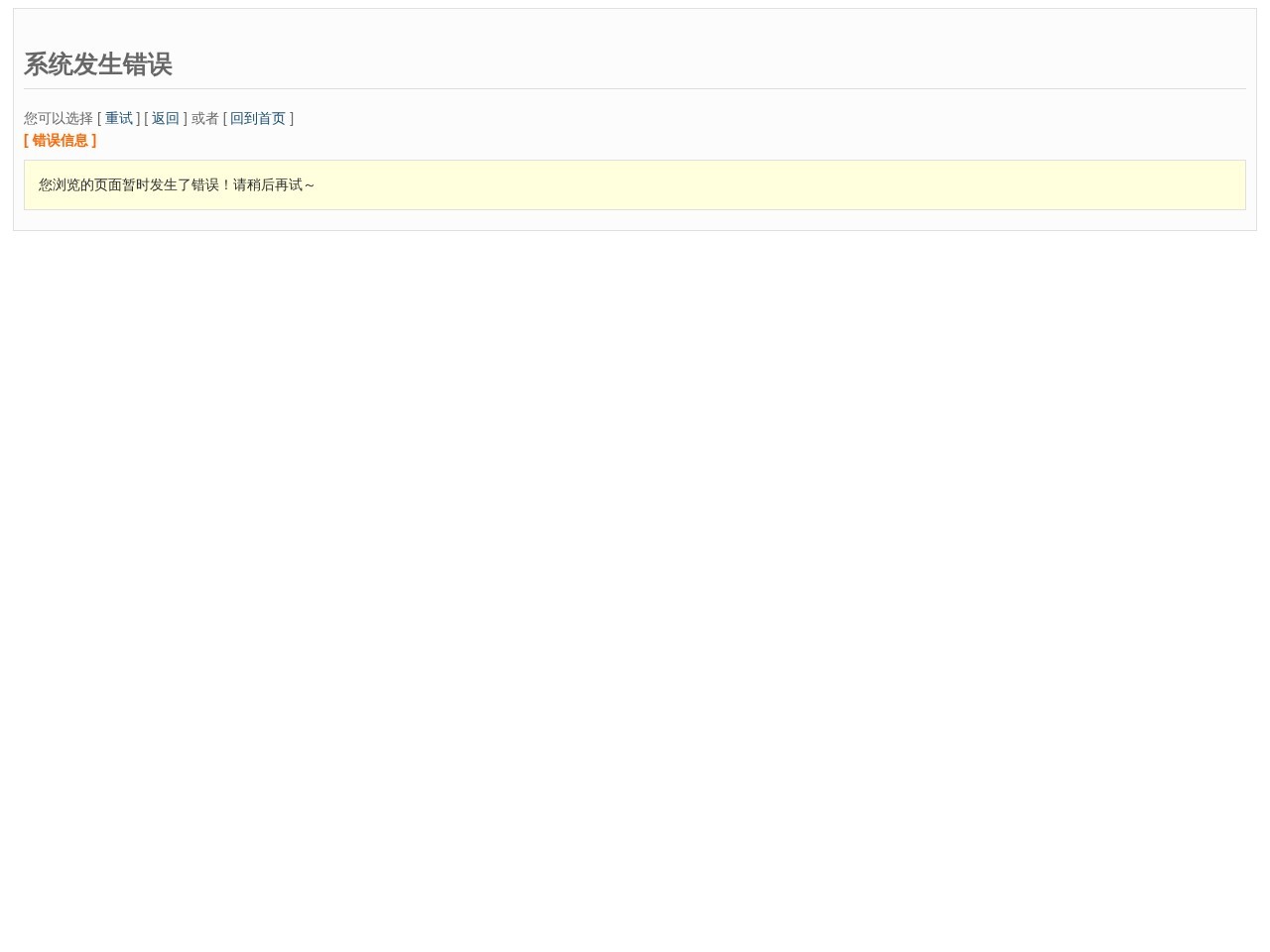Click the 重试 retry link
The height and width of the screenshot is (952, 1270).
[x=118, y=119]
